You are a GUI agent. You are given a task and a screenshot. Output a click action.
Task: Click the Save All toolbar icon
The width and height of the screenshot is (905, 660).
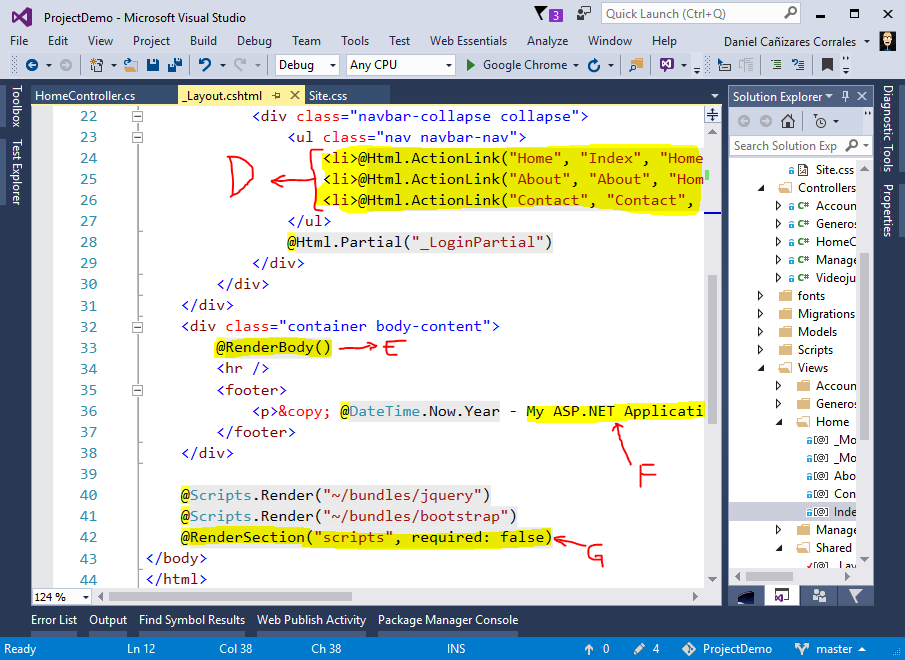175,65
